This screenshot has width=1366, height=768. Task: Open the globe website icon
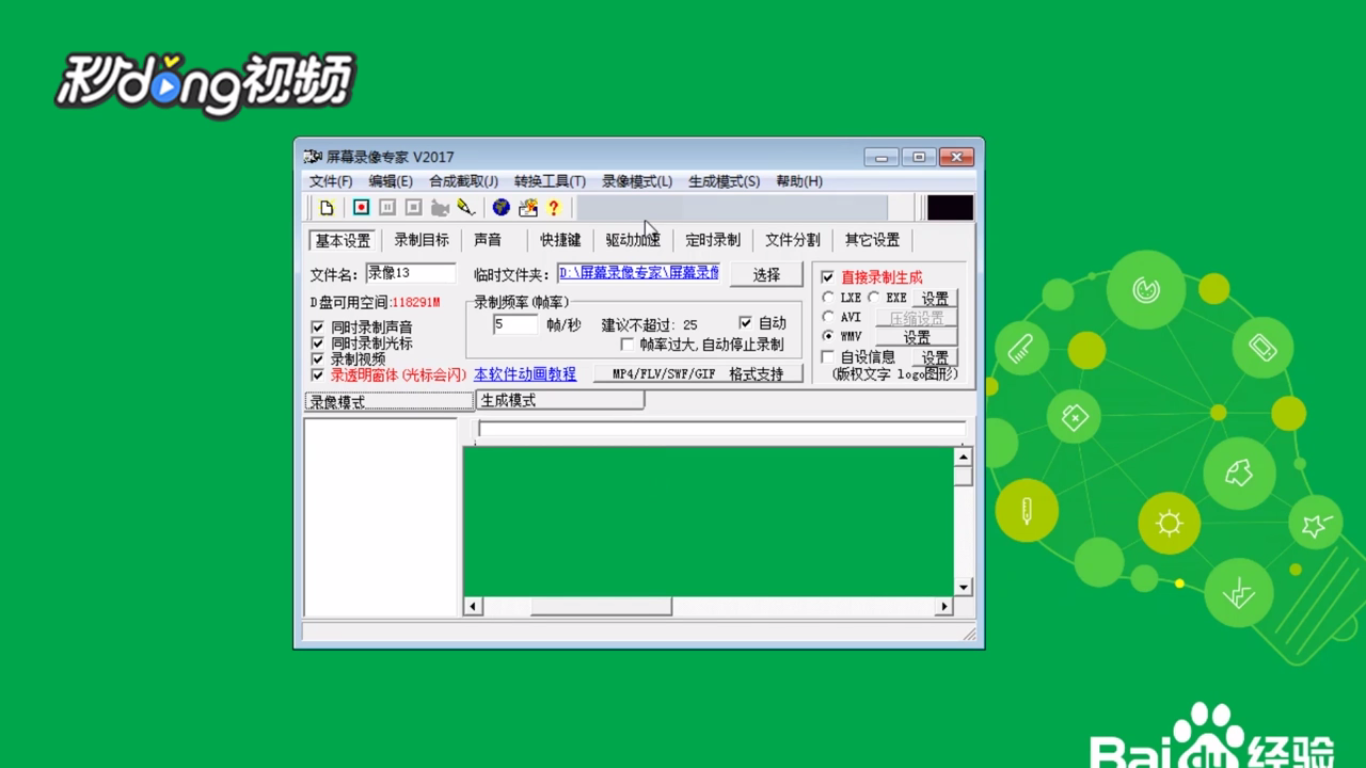click(500, 207)
